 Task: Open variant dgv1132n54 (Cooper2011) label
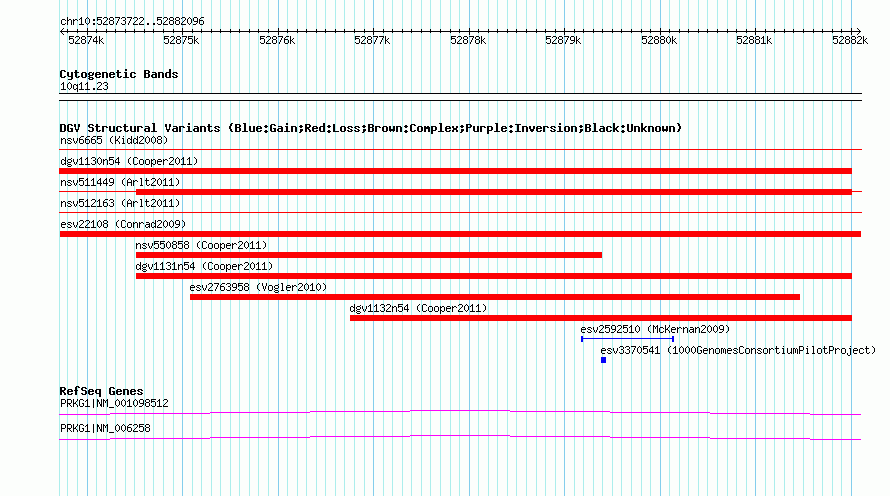click(418, 308)
